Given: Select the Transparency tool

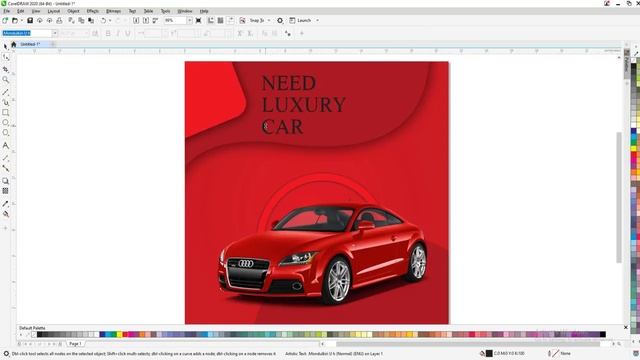Looking at the screenshot, I should (5, 191).
